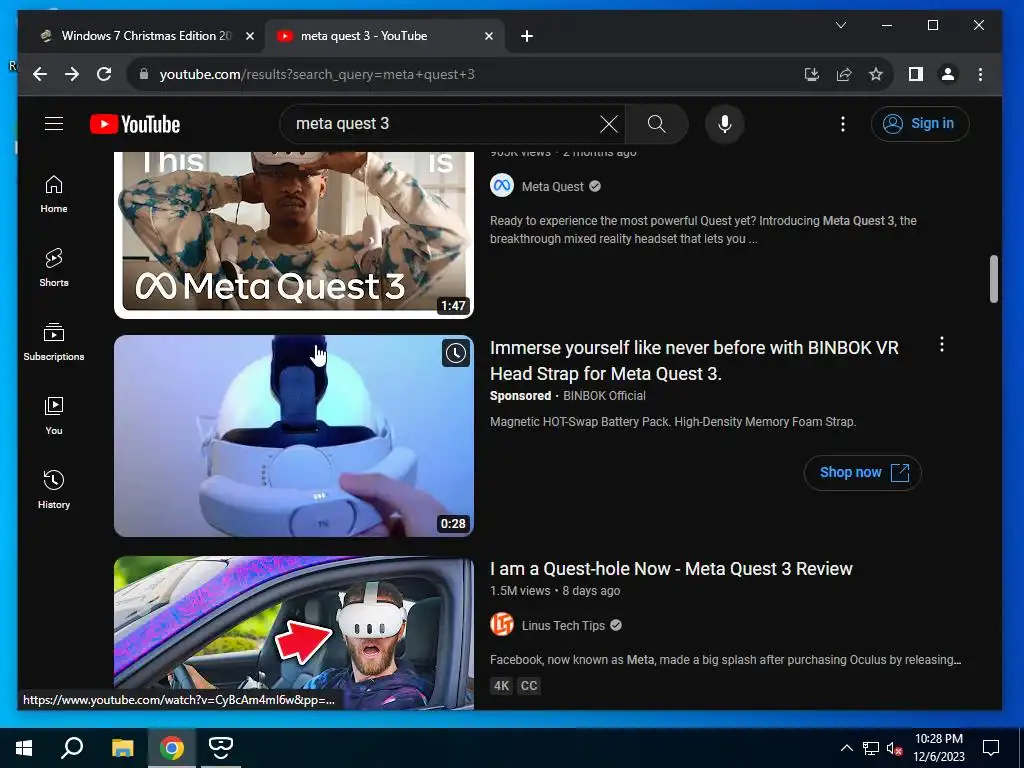Click the YouTube logo

point(135,124)
